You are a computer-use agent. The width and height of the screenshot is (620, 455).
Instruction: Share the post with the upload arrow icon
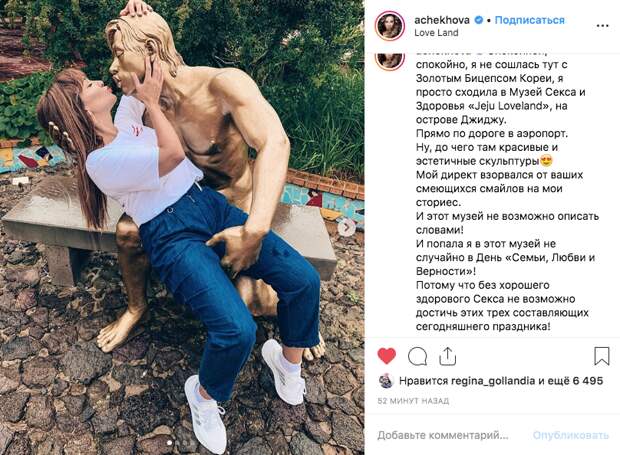tap(448, 356)
